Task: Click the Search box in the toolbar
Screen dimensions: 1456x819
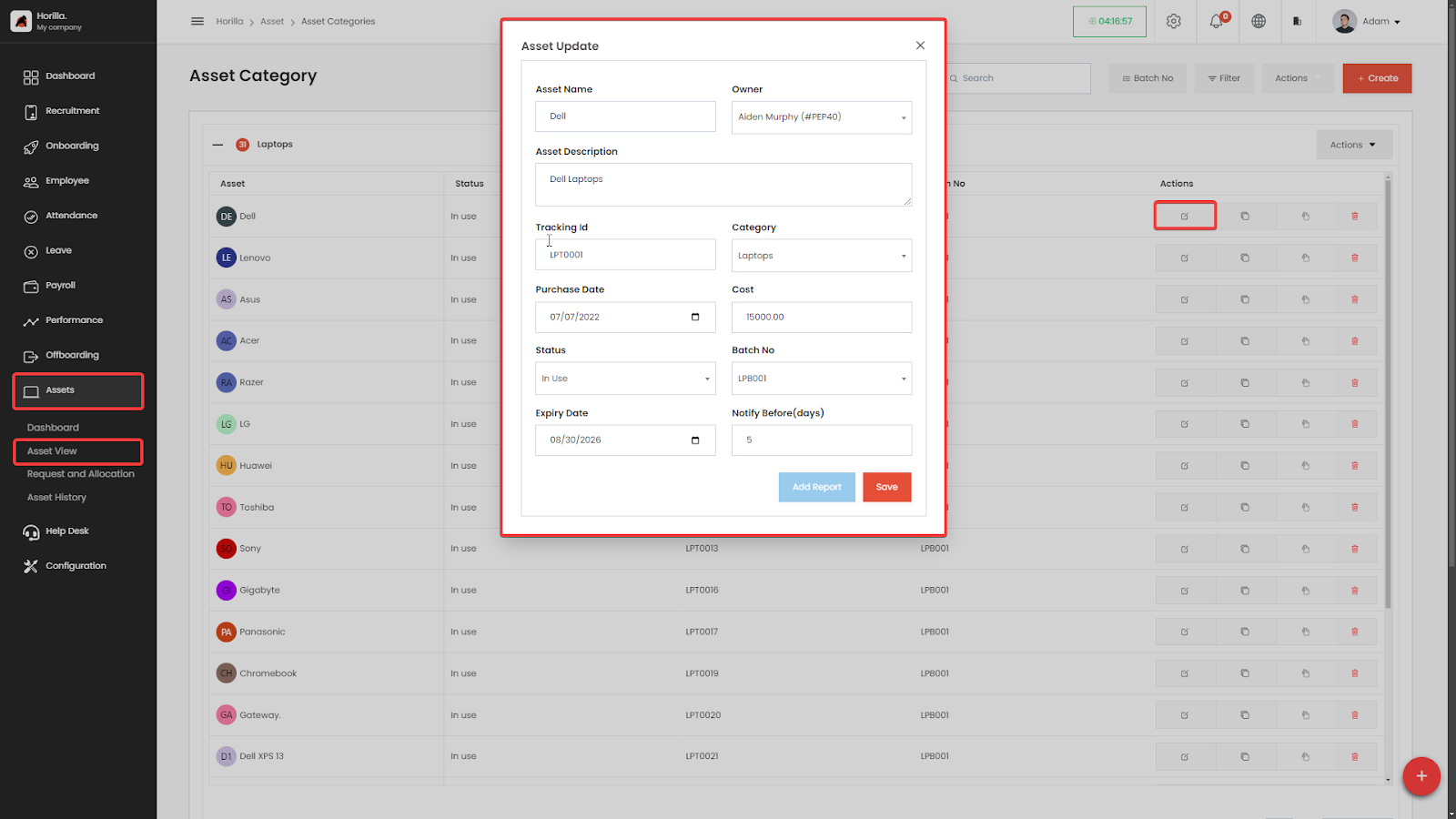Action: point(1017,78)
